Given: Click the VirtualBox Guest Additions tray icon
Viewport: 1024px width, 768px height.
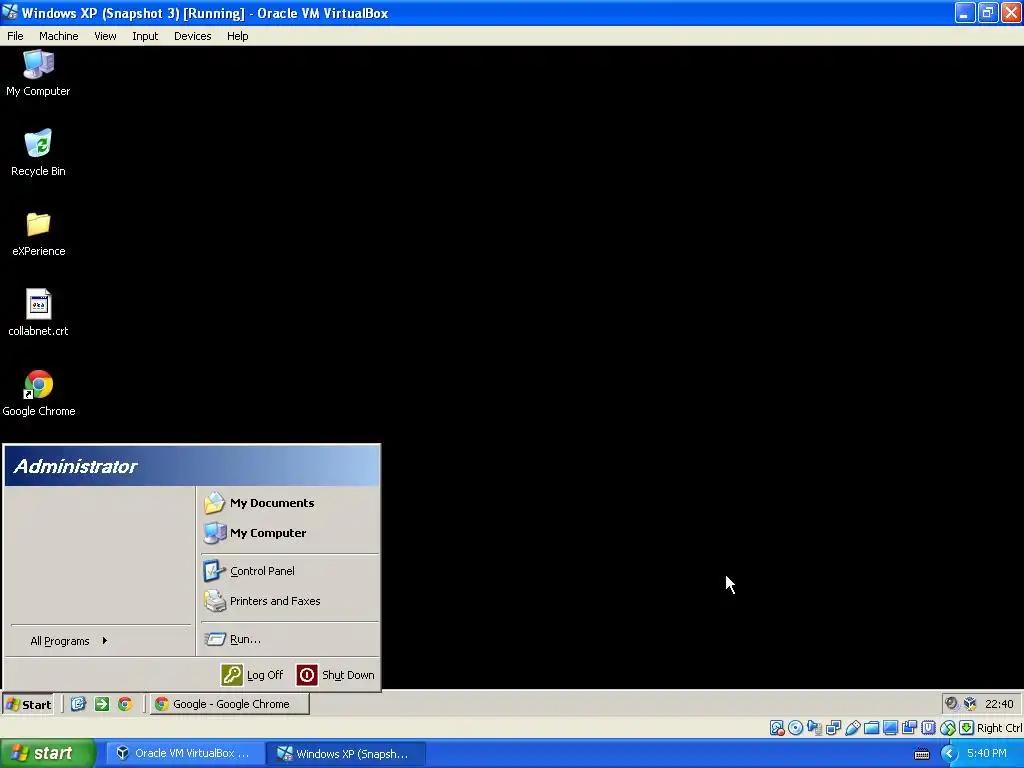Looking at the screenshot, I should pos(970,703).
